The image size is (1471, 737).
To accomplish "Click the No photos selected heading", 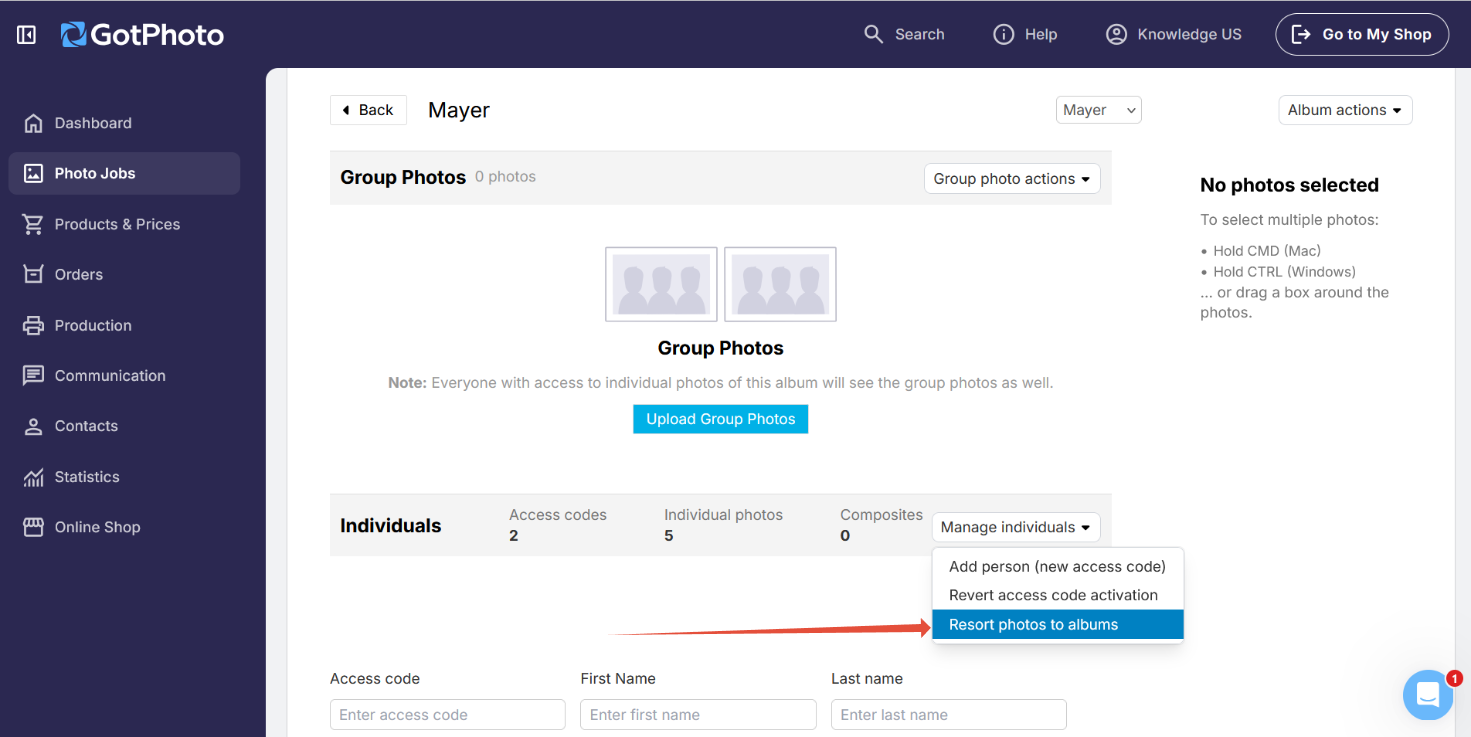I will click(x=1289, y=185).
